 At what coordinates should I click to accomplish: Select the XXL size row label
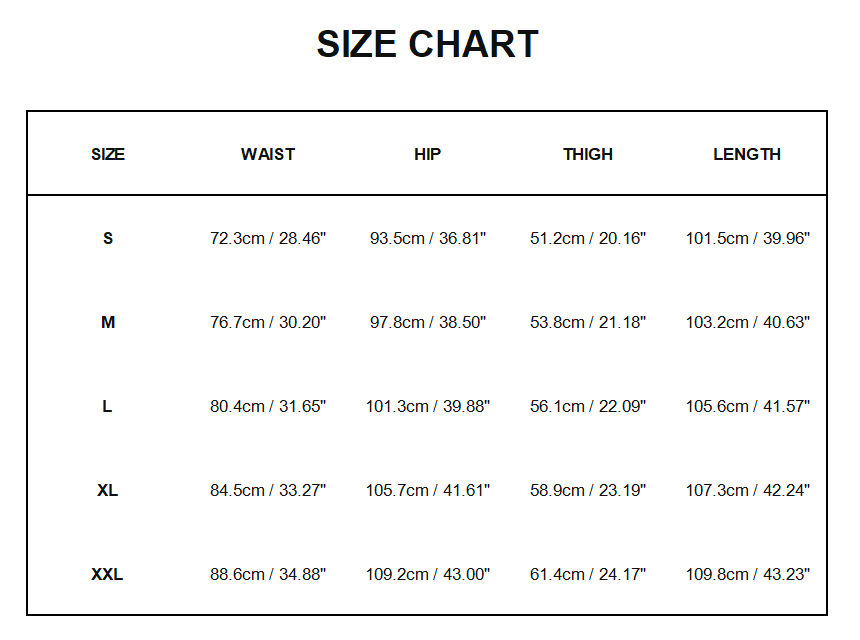click(108, 574)
